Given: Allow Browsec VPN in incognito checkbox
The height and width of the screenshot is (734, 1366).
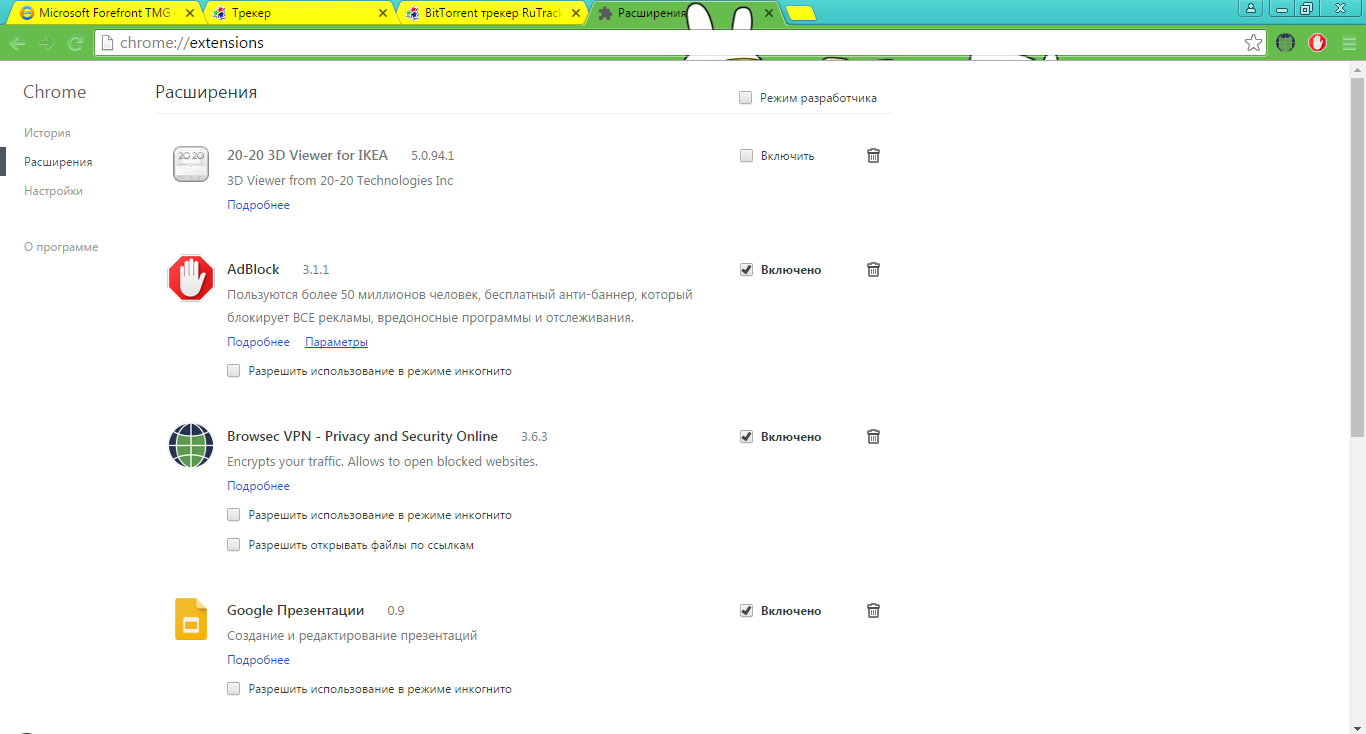Looking at the screenshot, I should pos(234,515).
